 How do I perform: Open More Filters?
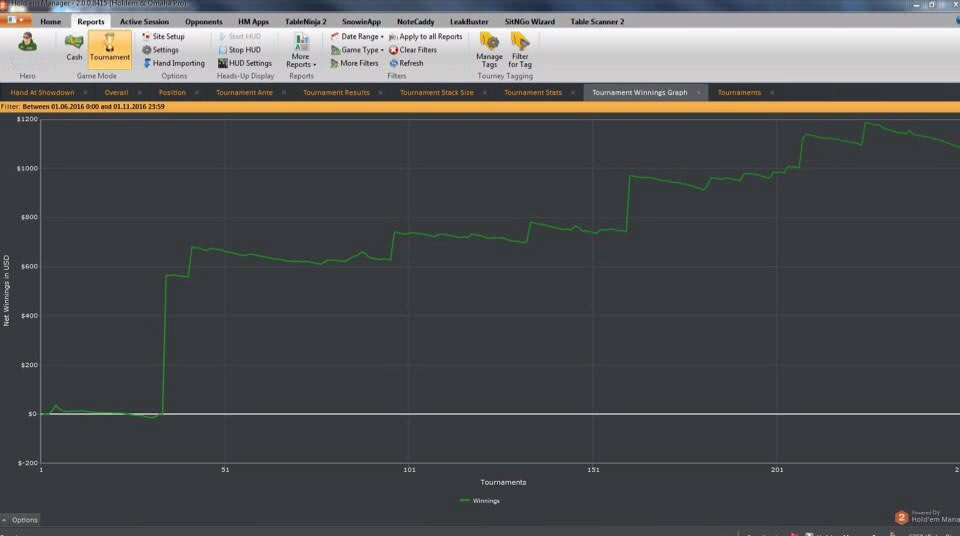tap(354, 63)
